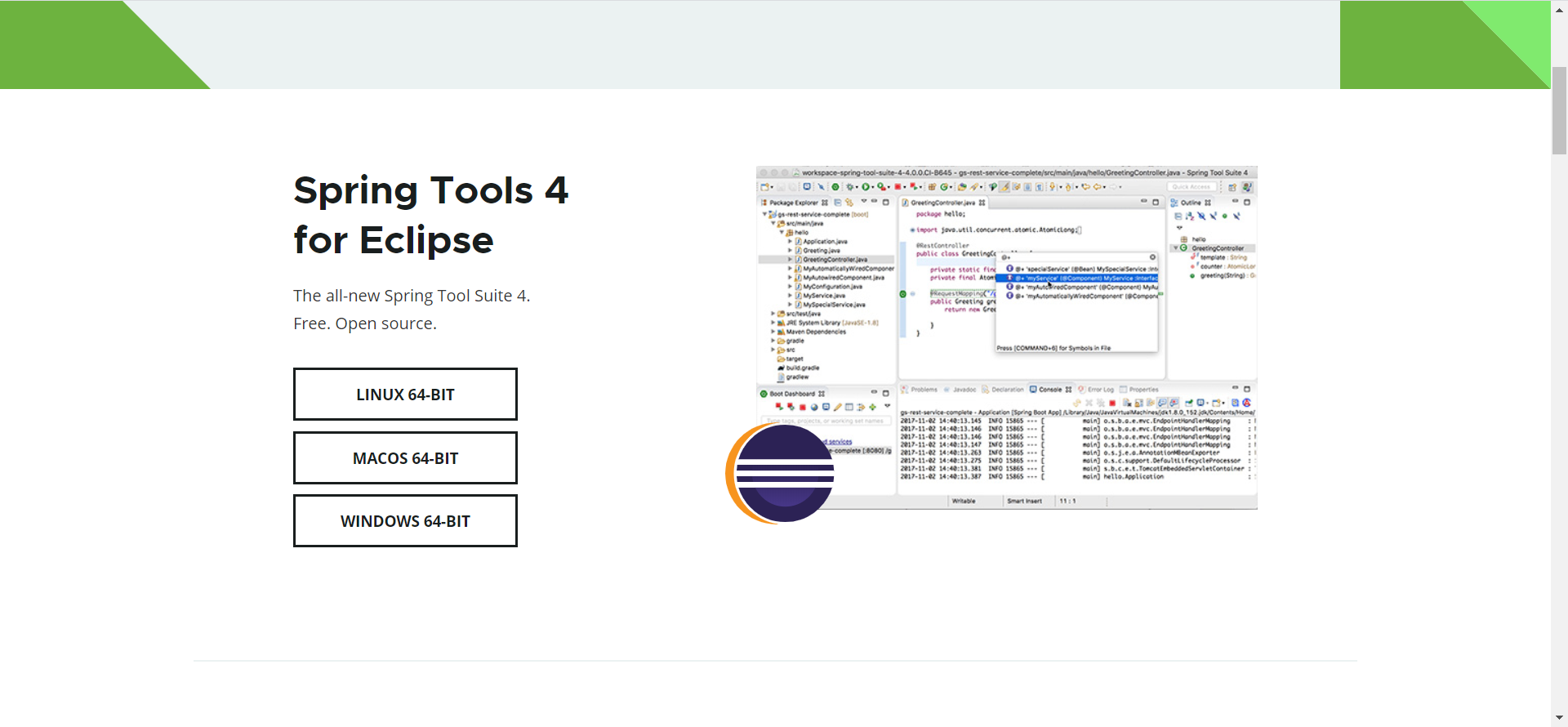Screen dimensions: 1568x727
Task: Click the text "The all-new Spring Tool Suite 4."
Action: 412,296
